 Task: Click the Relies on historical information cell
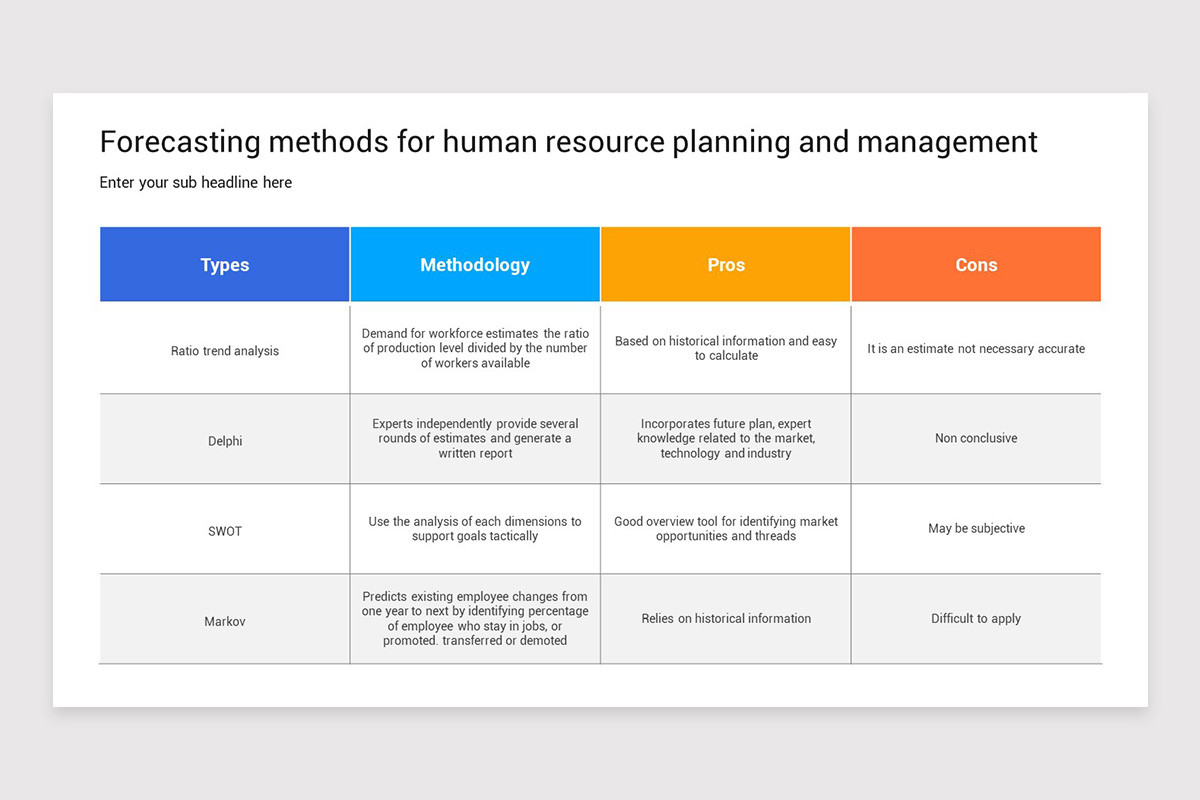[726, 619]
